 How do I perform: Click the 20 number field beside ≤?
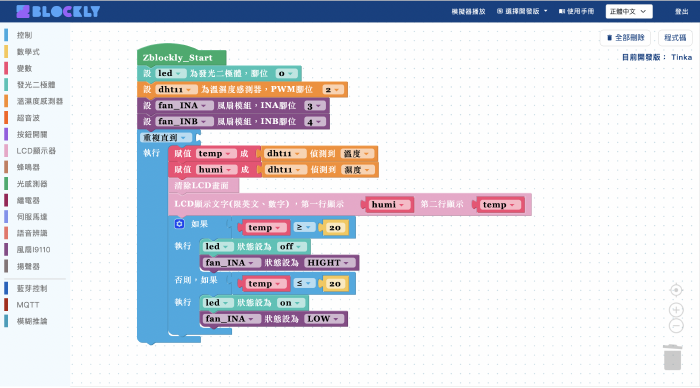pyautogui.click(x=335, y=284)
